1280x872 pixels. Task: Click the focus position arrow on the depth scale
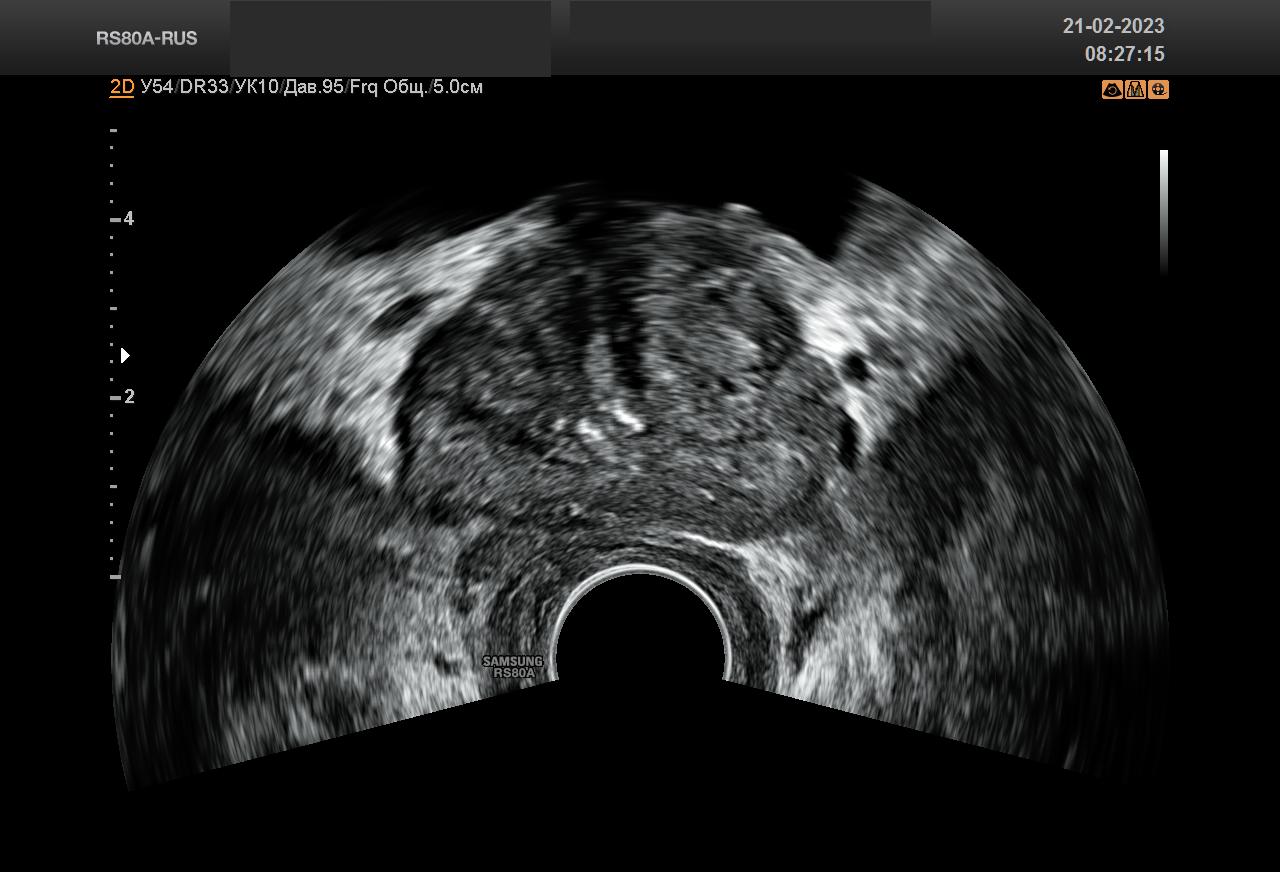(125, 356)
